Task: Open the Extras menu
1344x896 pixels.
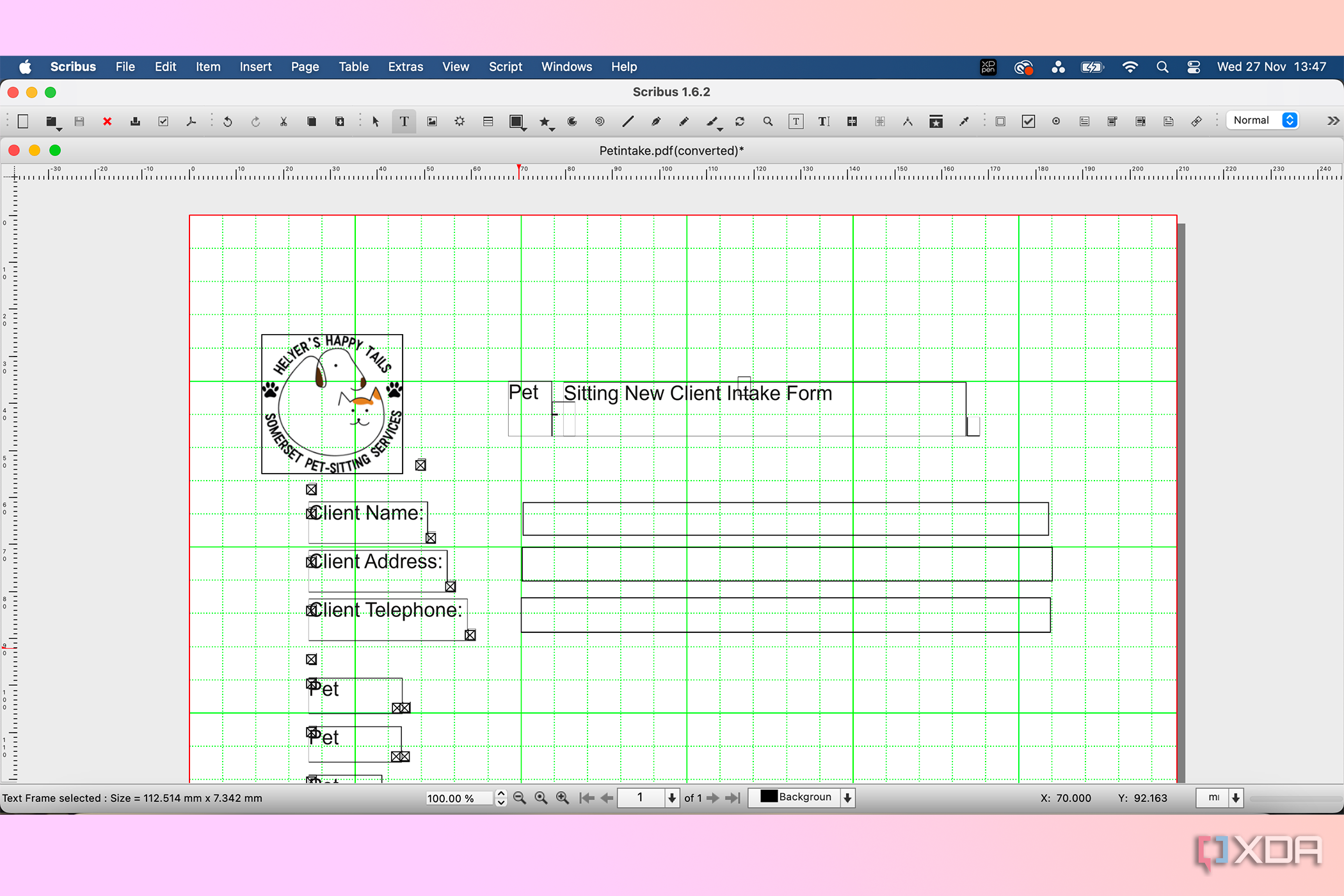Action: [x=406, y=67]
